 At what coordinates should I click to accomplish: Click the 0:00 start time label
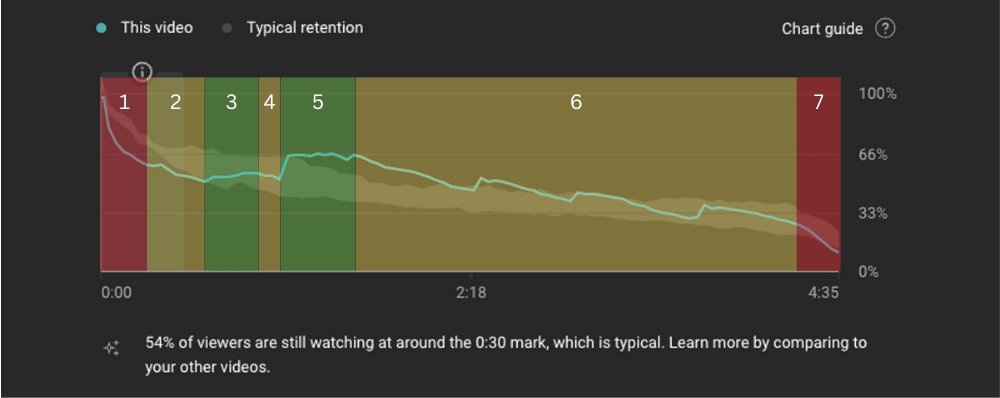[116, 293]
